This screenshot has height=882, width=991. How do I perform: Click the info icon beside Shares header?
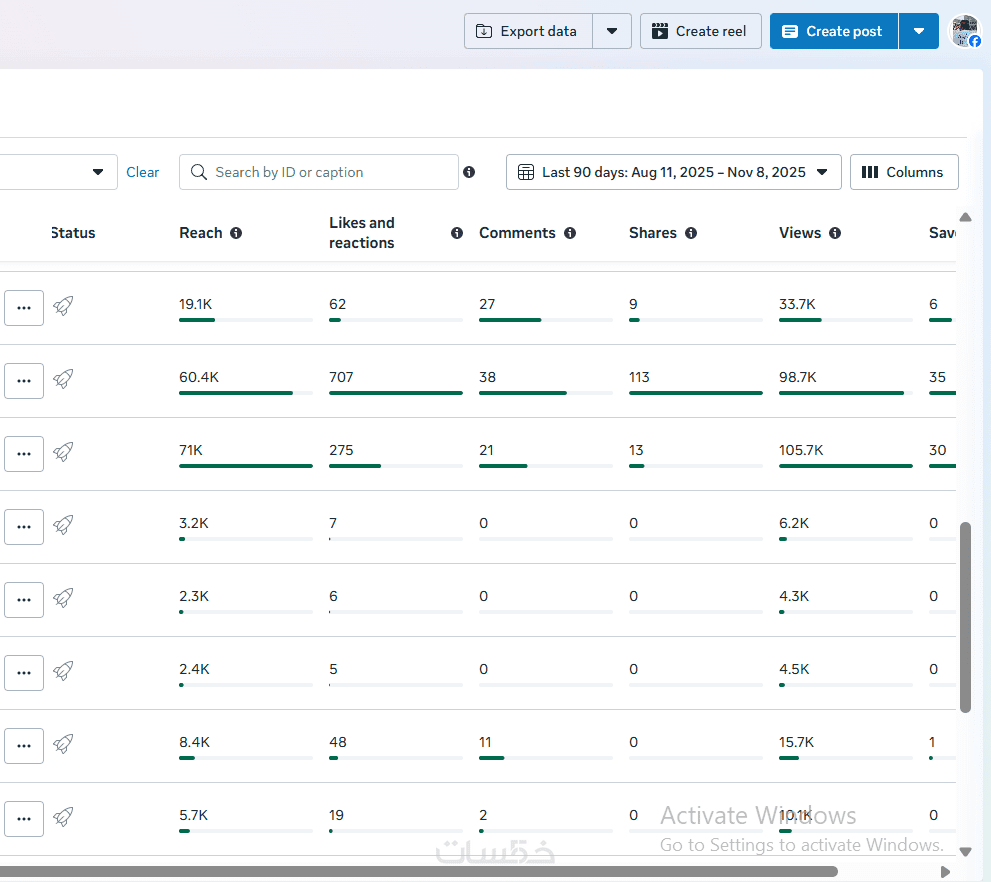coord(691,233)
